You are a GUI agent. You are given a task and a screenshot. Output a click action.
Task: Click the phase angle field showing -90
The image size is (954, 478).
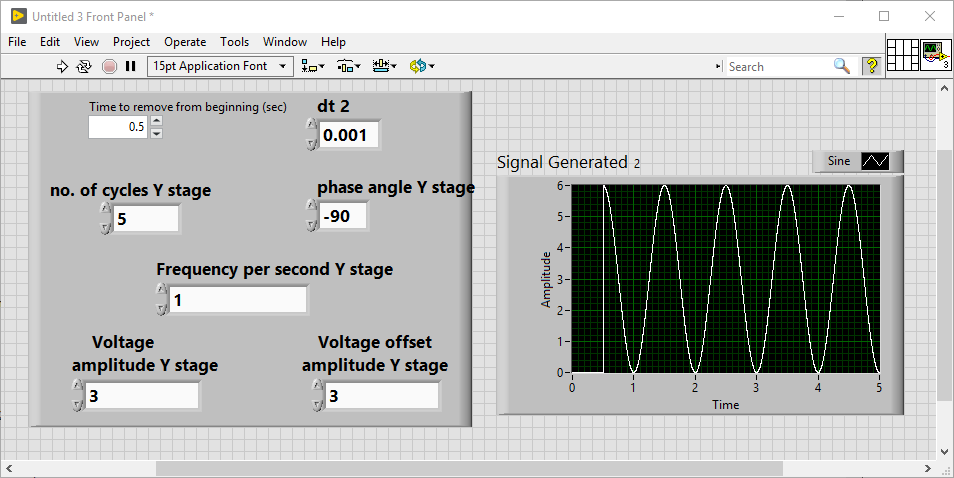point(344,216)
